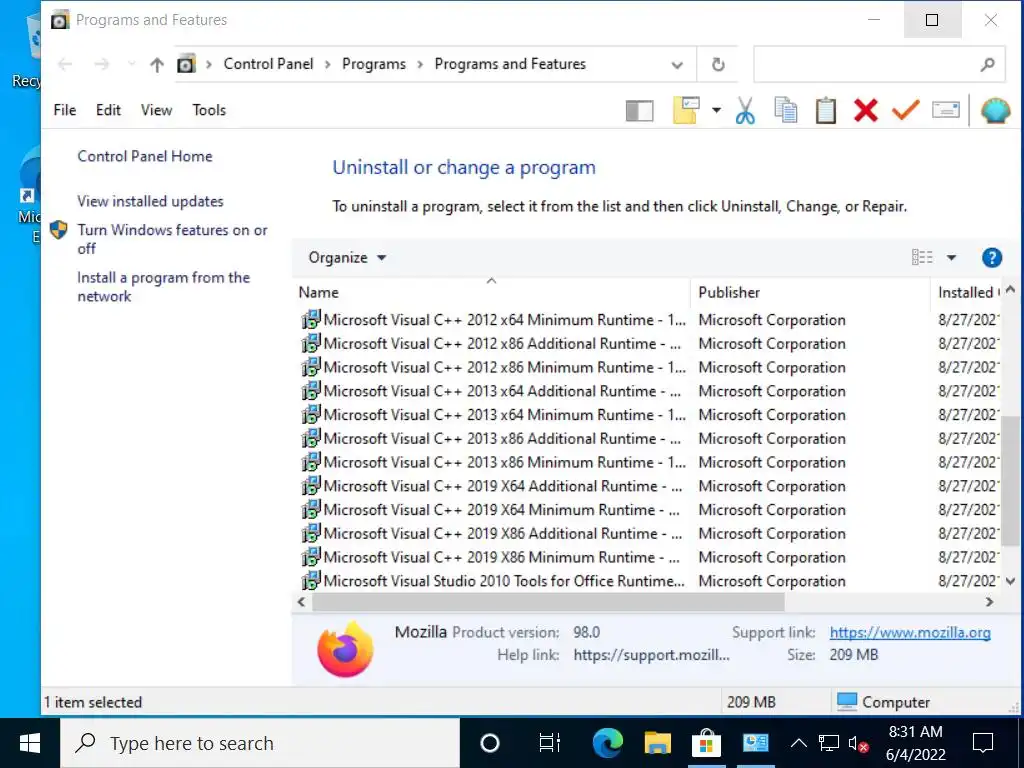
Task: Open the address bar history dropdown
Action: 677,65
